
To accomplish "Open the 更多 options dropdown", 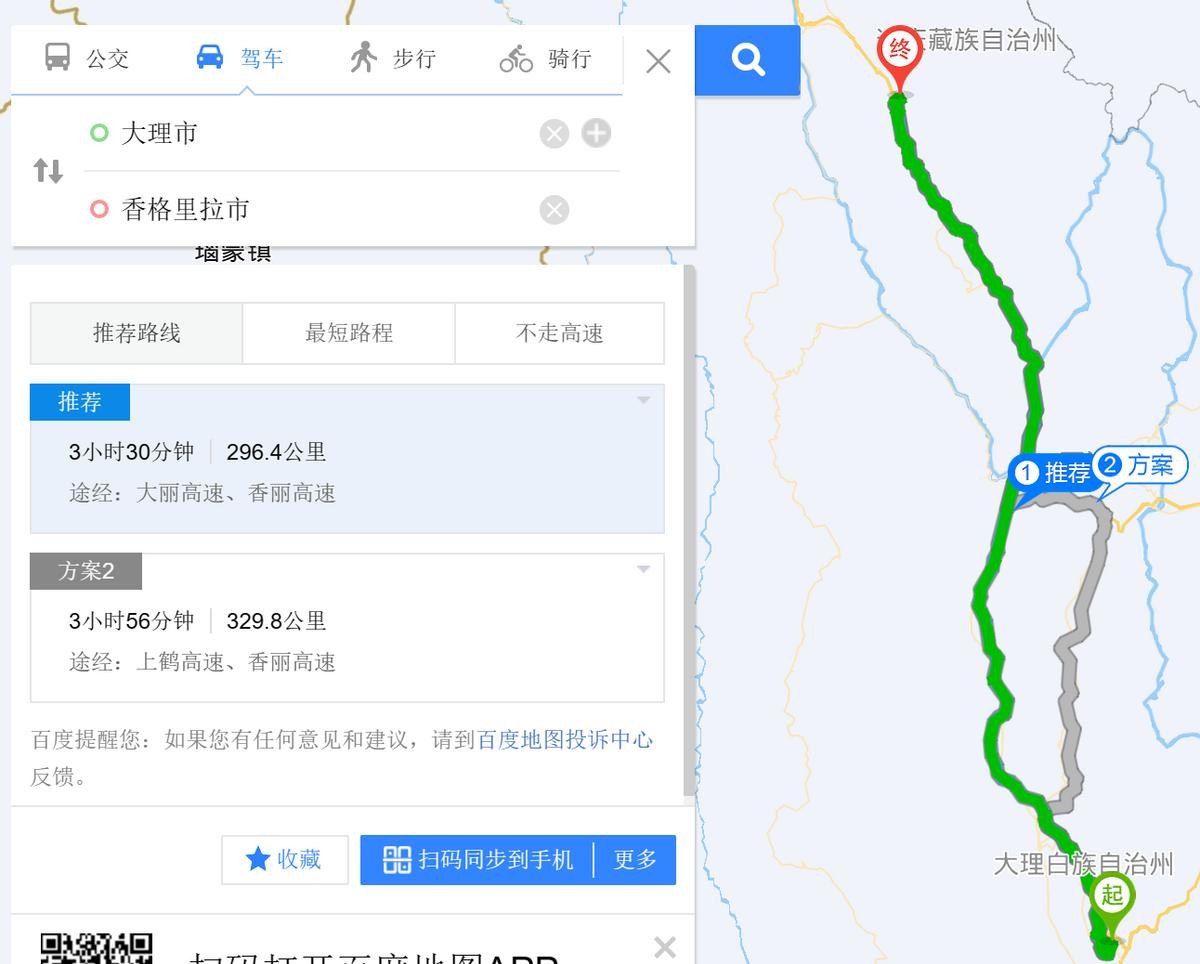I will 635,860.
